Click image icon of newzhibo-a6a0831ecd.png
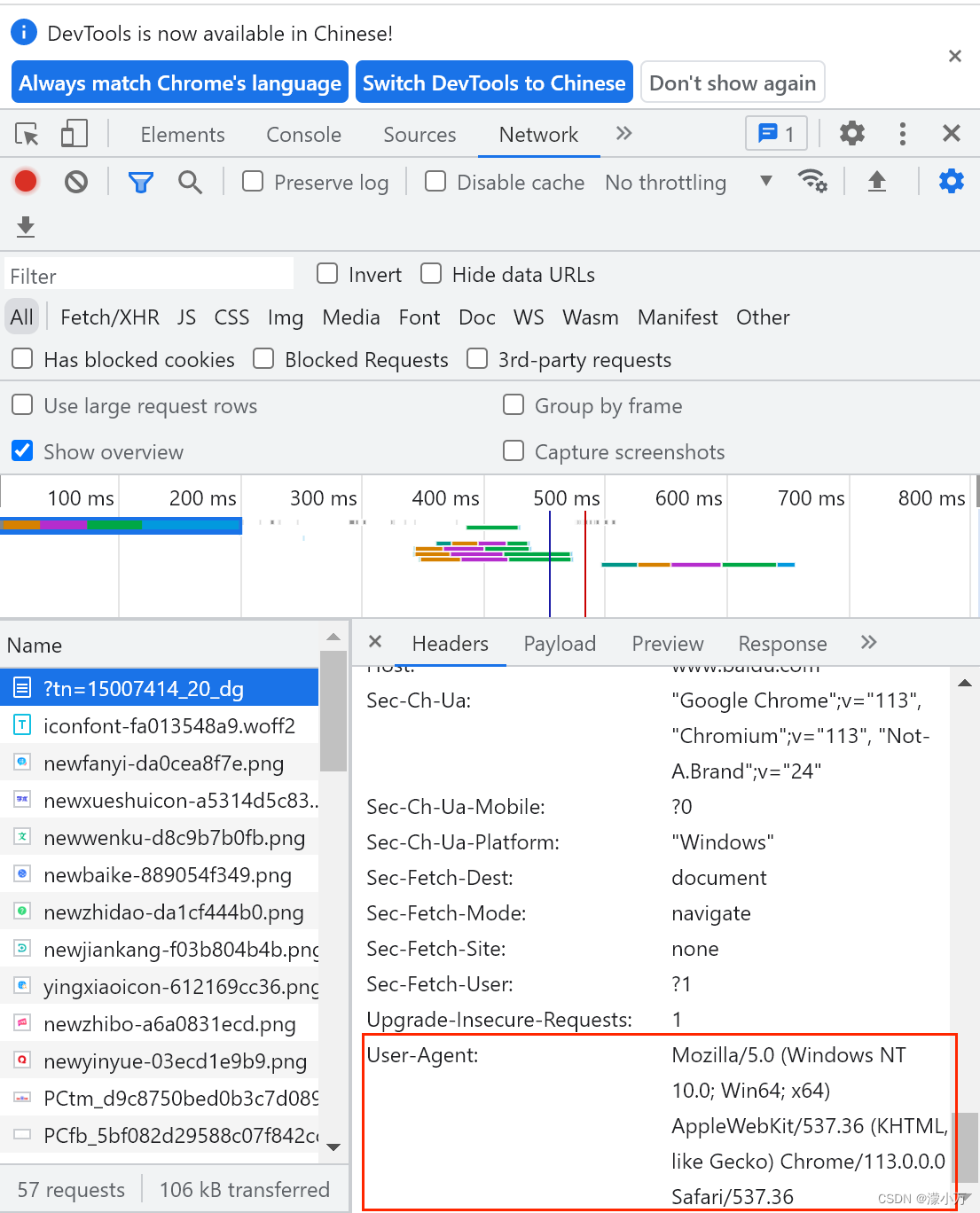The image size is (980, 1213). coord(22,1023)
